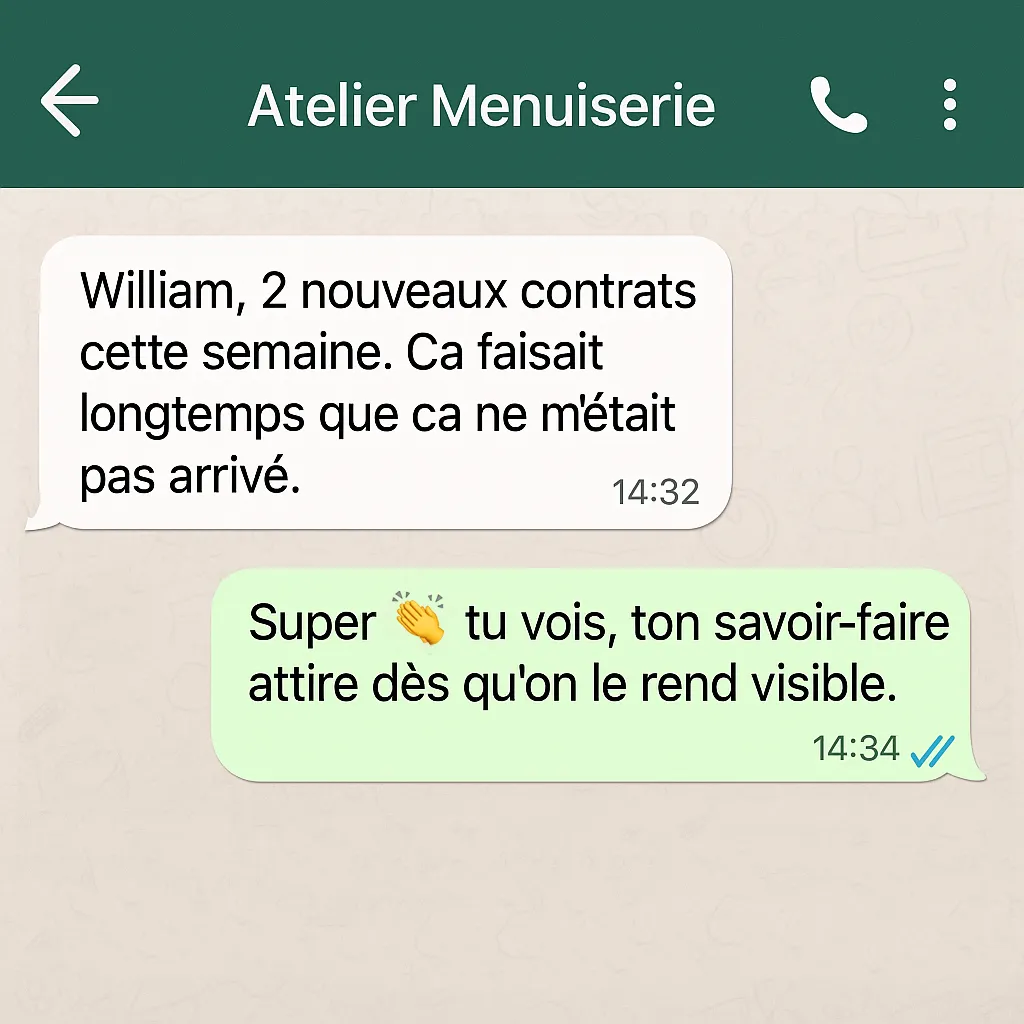Screen dimensions: 1024x1024
Task: Tap the clapping hands emoji
Action: point(420,618)
